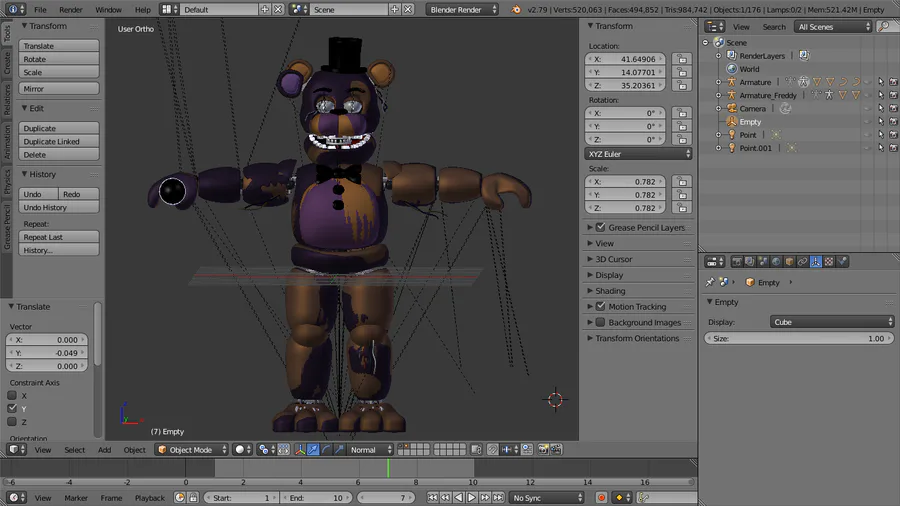Open the Constraints properties tab
The image size is (900, 506).
click(x=802, y=262)
